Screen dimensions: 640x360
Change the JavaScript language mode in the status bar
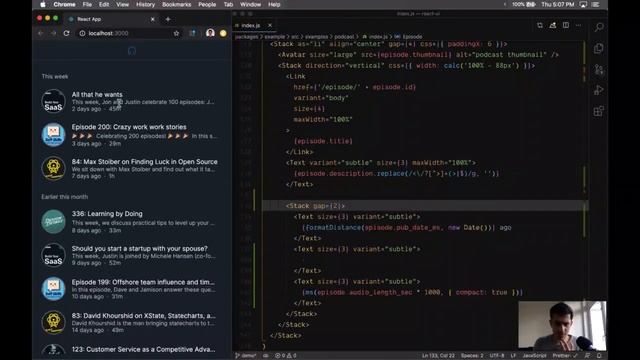(534, 356)
